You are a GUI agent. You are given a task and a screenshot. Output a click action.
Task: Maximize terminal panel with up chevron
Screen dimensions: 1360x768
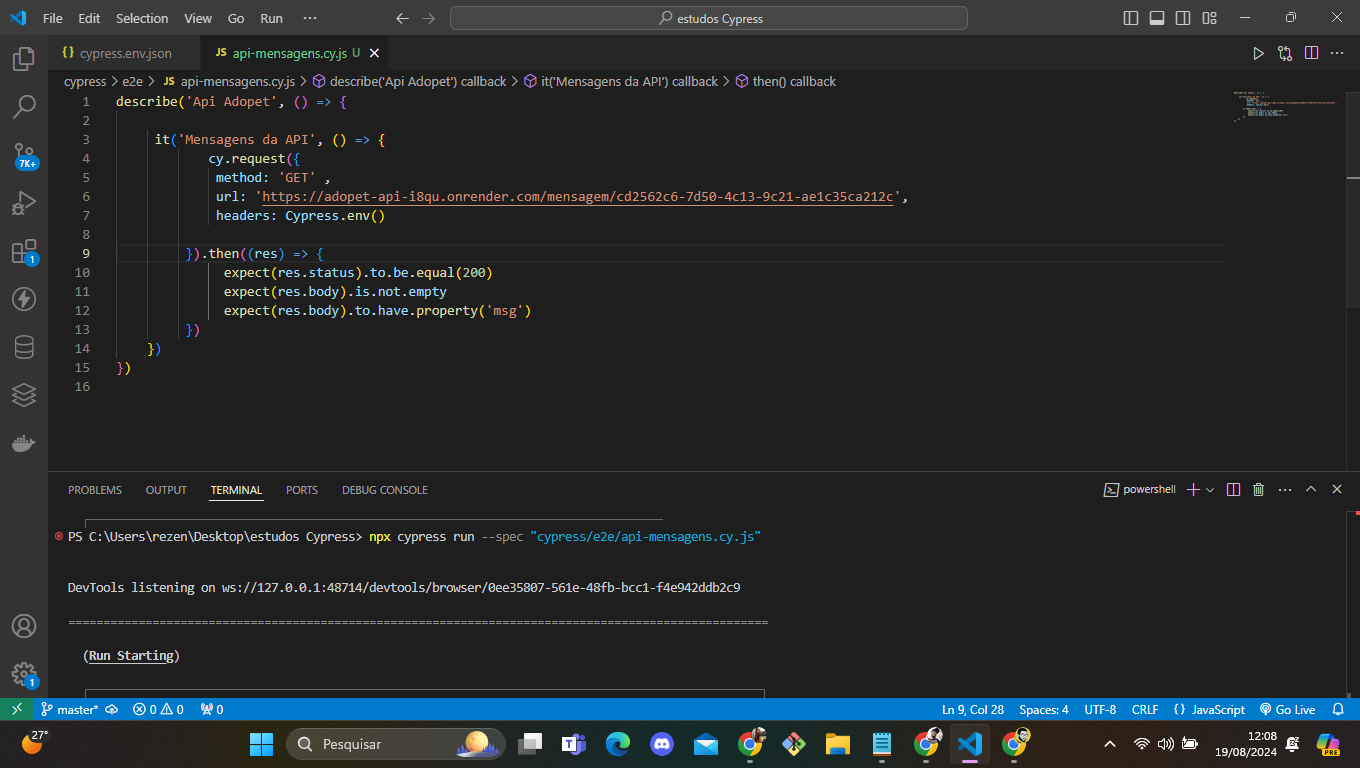pyautogui.click(x=1311, y=490)
